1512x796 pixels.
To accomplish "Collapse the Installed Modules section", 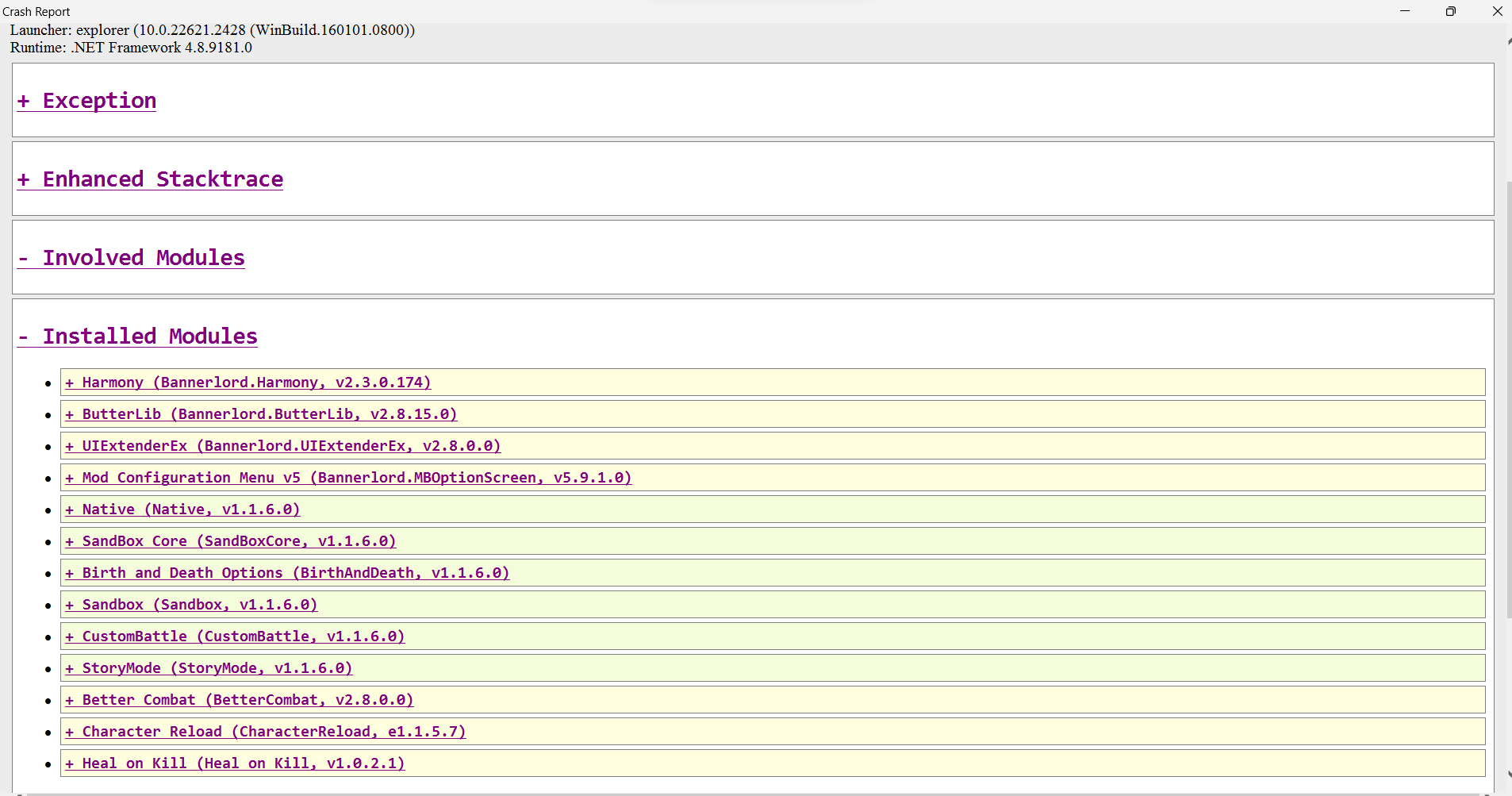I will pos(137,336).
